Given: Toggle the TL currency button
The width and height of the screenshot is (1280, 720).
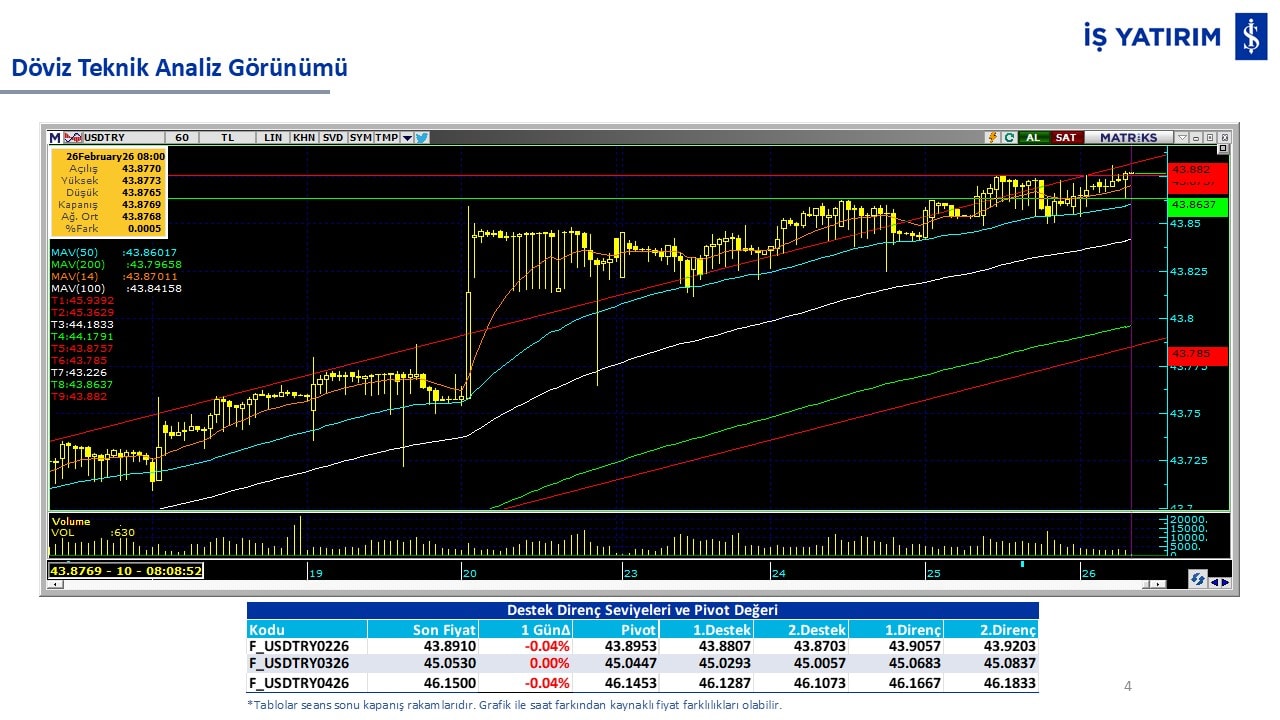Looking at the screenshot, I should (x=227, y=137).
